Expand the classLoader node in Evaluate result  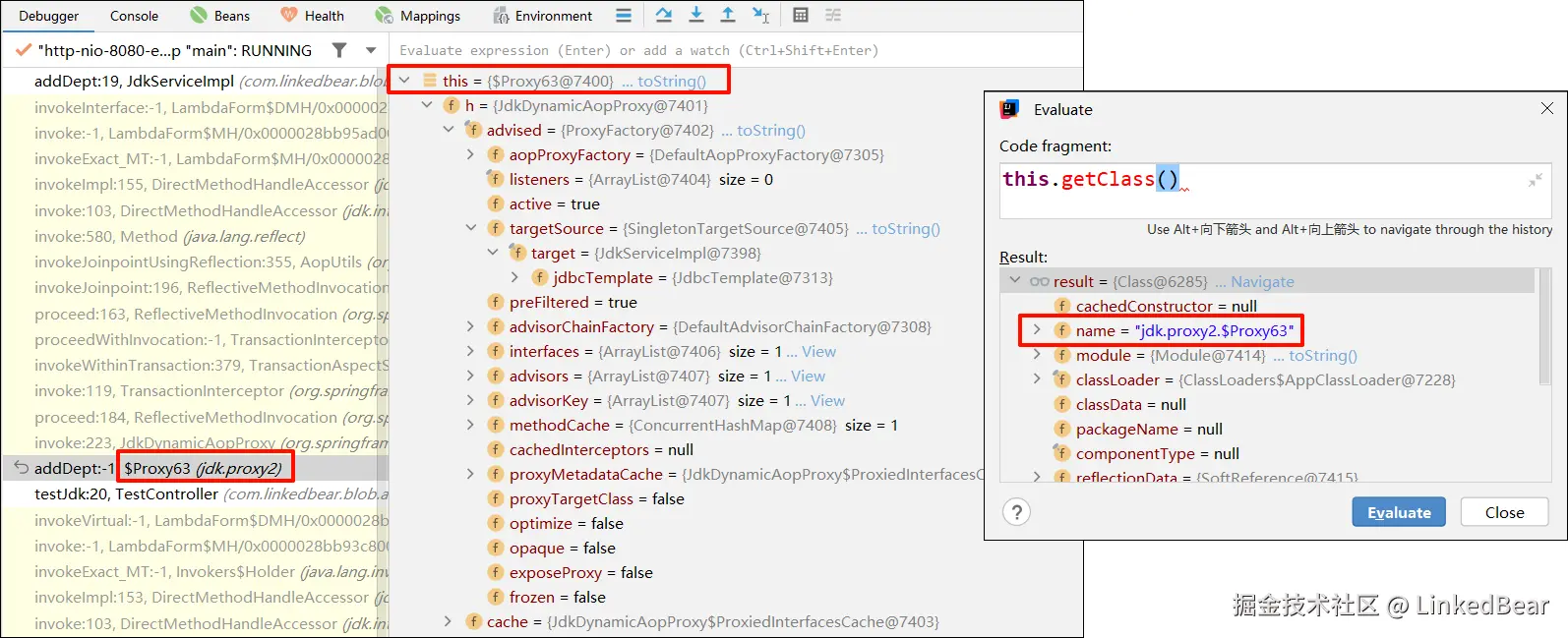[x=1037, y=379]
